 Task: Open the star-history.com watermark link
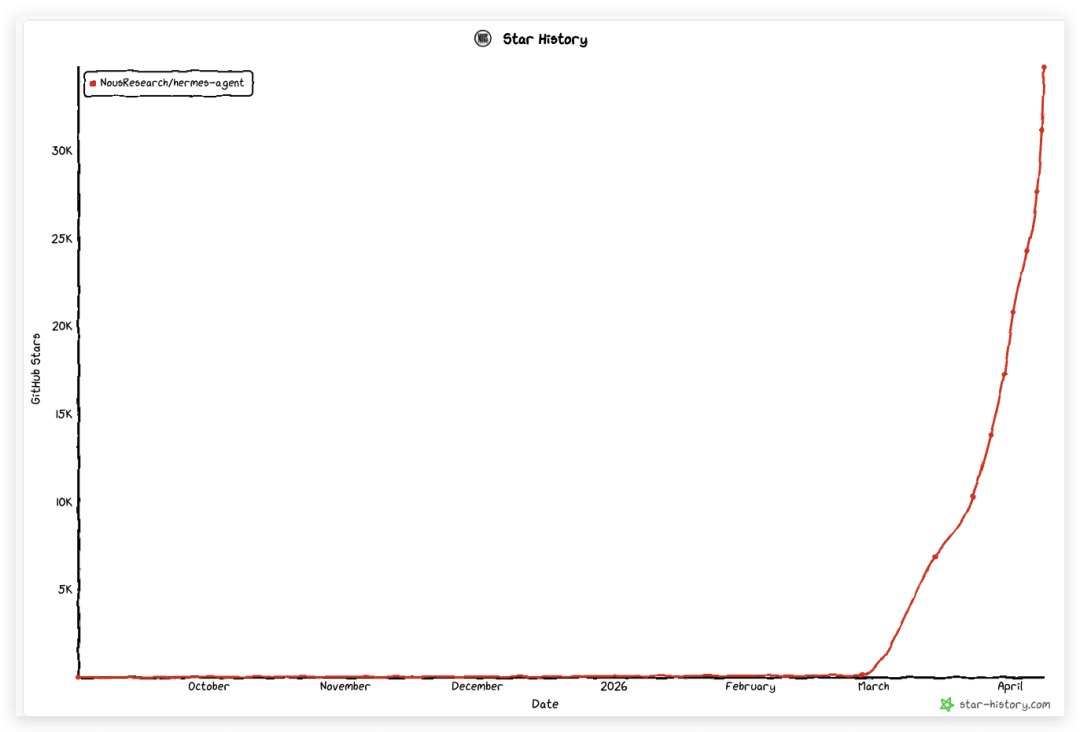(x=1004, y=704)
